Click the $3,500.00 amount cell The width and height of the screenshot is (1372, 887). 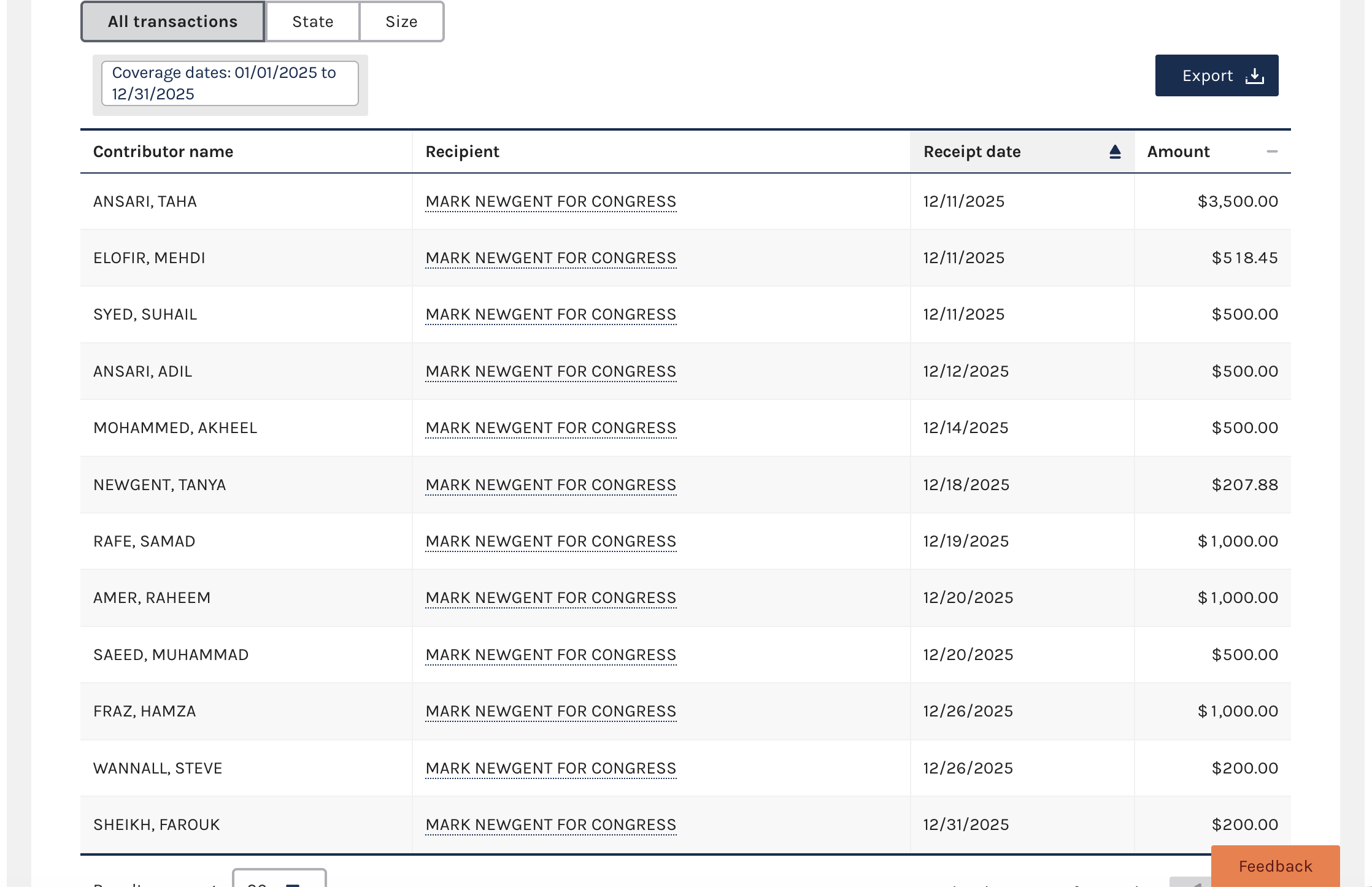pyautogui.click(x=1237, y=202)
